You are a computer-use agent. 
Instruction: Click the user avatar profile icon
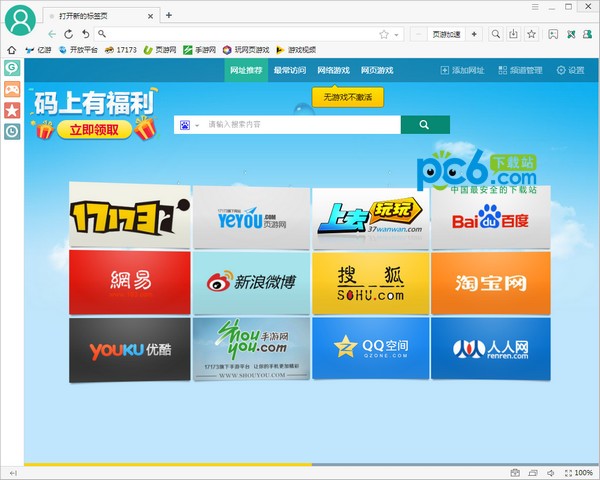[20, 20]
